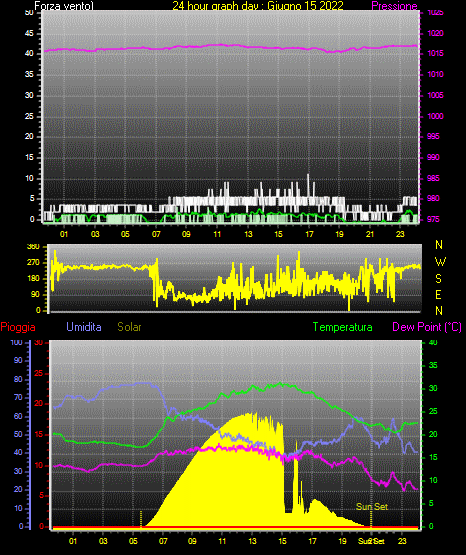Image resolution: width=466 pixels, height=555 pixels.
Task: Click the 24 hour graph day title
Action: [x=258, y=6]
